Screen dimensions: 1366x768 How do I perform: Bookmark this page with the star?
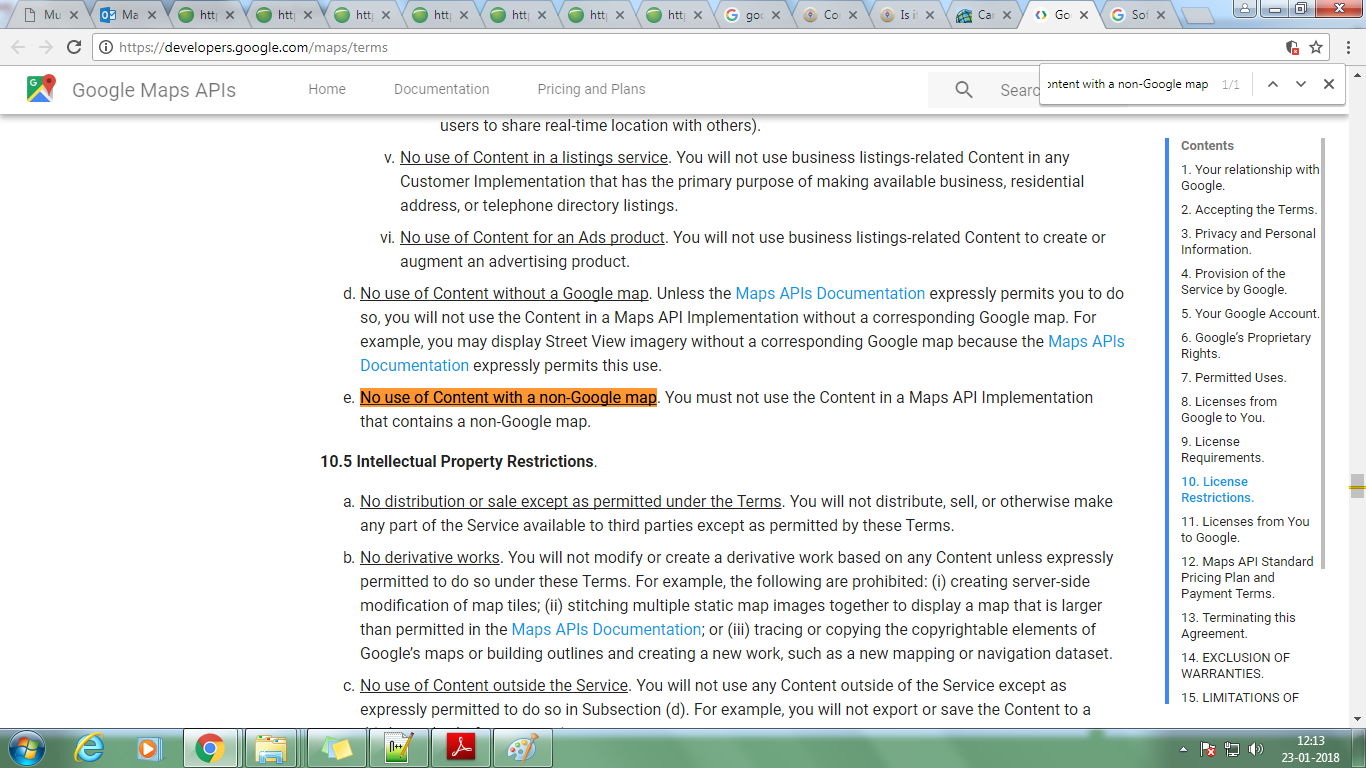click(1316, 47)
